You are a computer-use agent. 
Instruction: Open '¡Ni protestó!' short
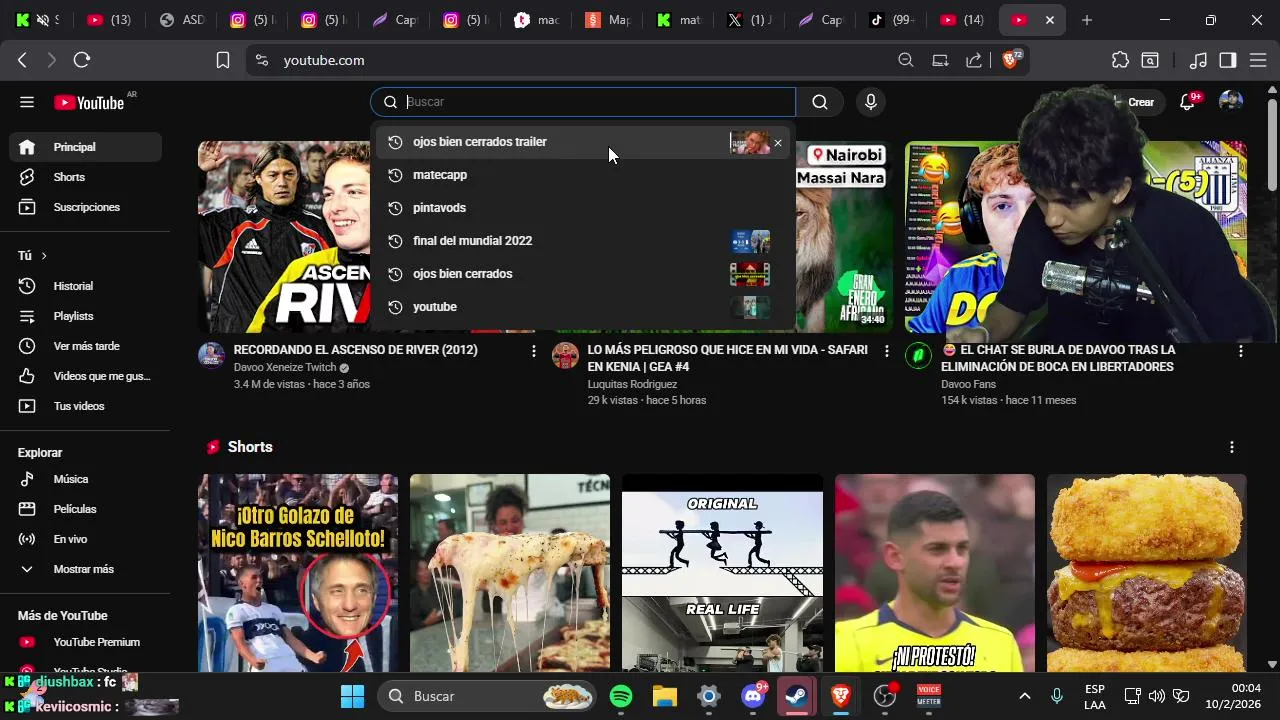[935, 573]
